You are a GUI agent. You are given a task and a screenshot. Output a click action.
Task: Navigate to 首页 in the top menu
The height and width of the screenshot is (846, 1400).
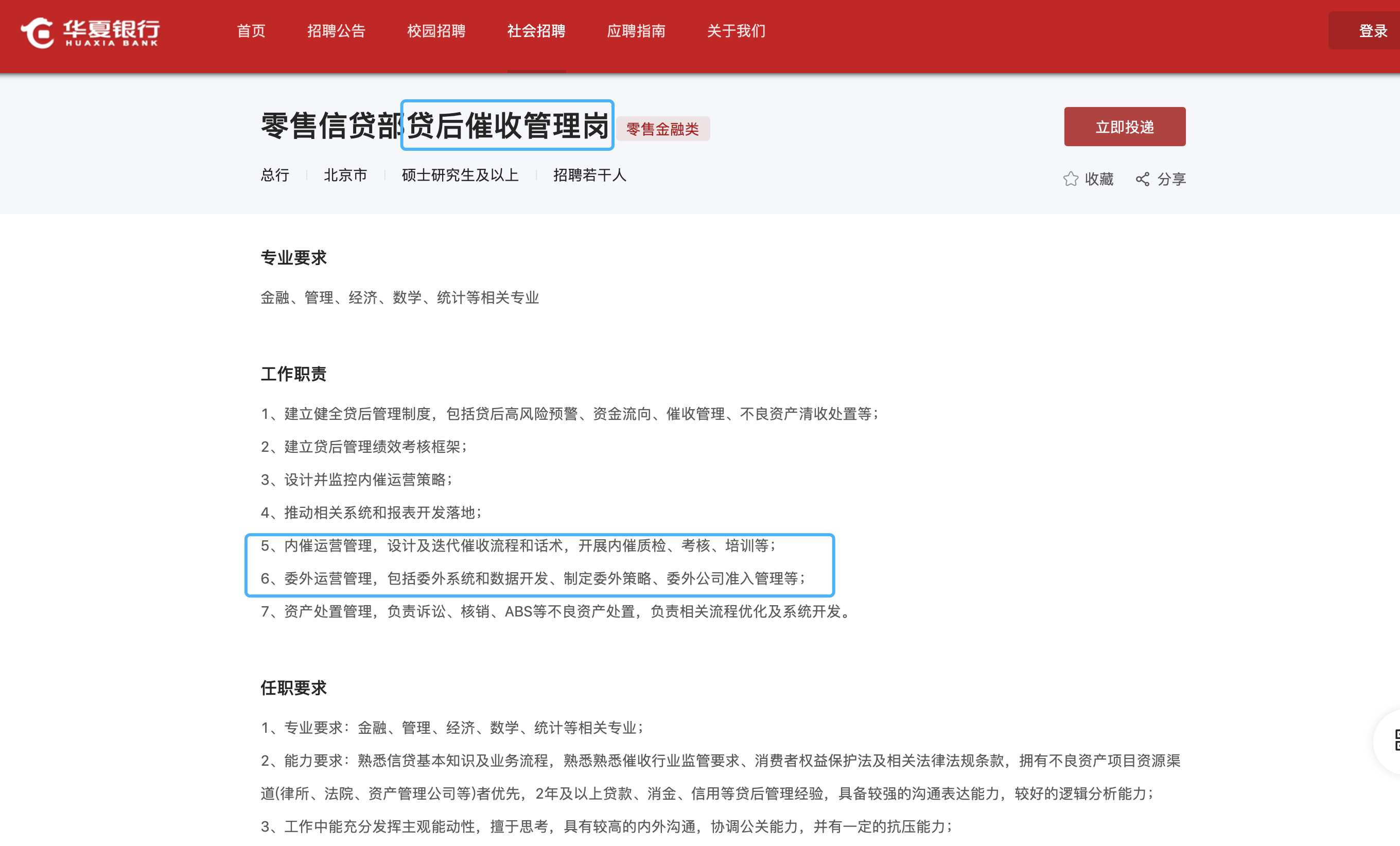251,31
